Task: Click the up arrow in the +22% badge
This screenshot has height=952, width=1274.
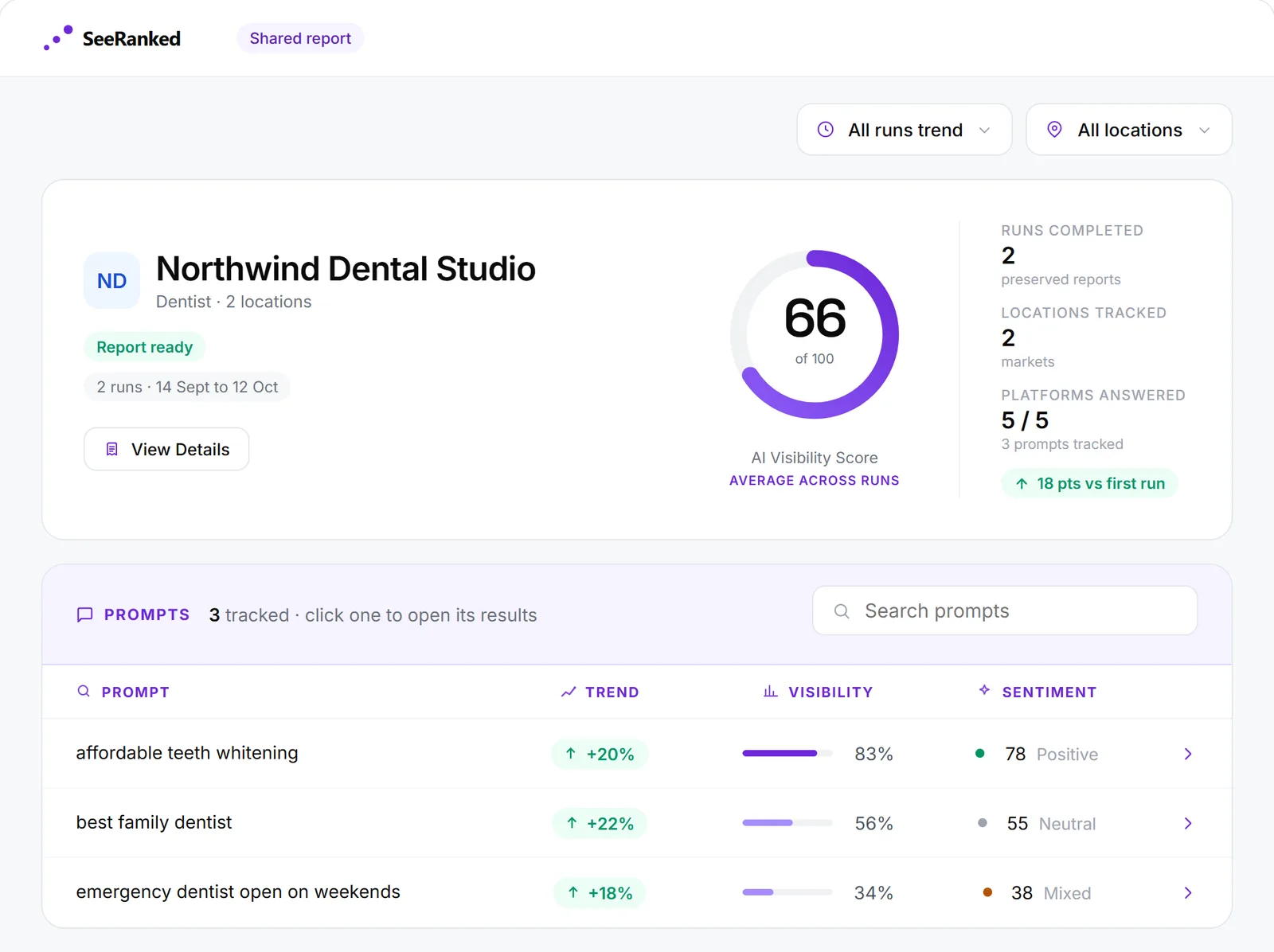Action: click(x=572, y=822)
